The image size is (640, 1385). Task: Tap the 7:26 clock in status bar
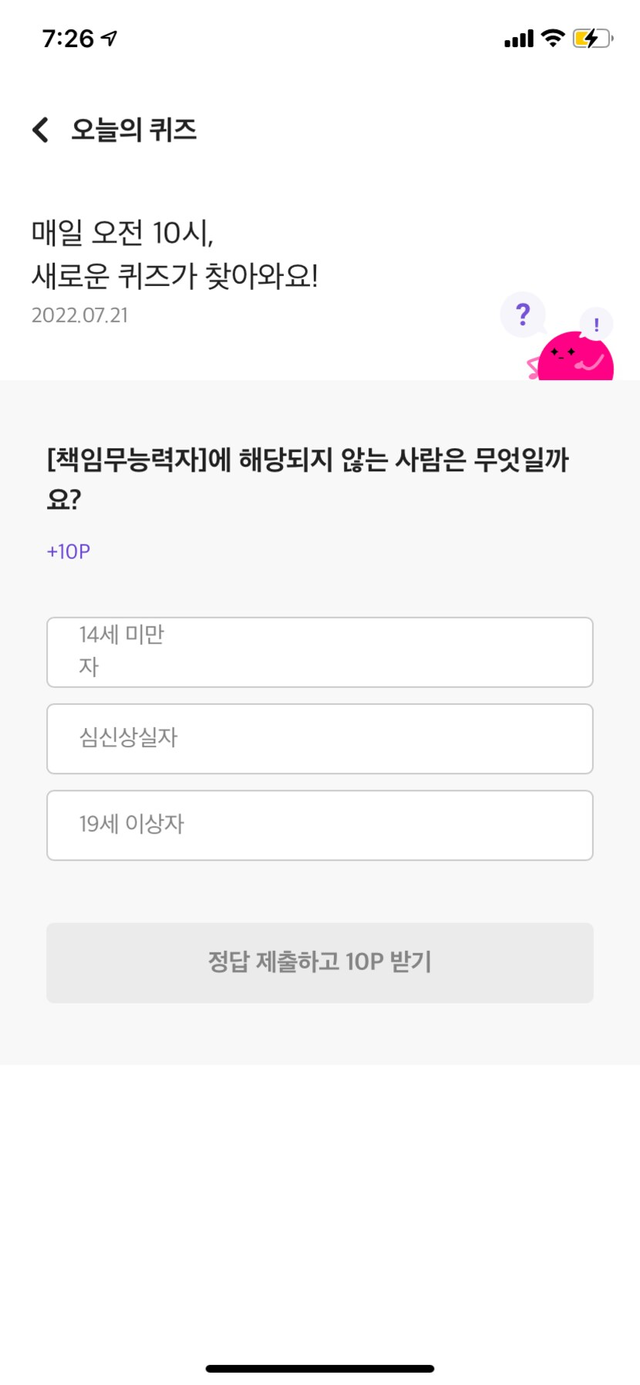click(x=68, y=39)
